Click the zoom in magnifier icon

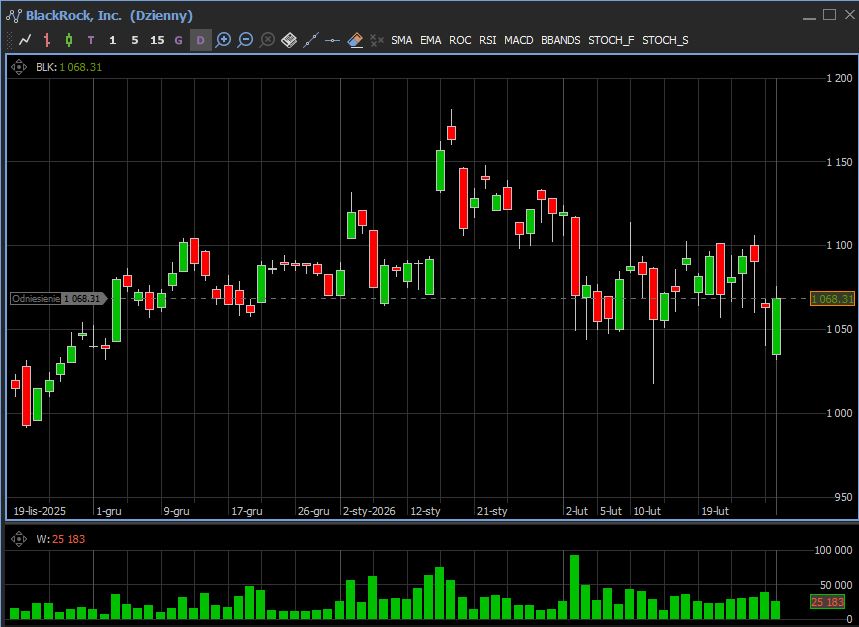click(224, 40)
